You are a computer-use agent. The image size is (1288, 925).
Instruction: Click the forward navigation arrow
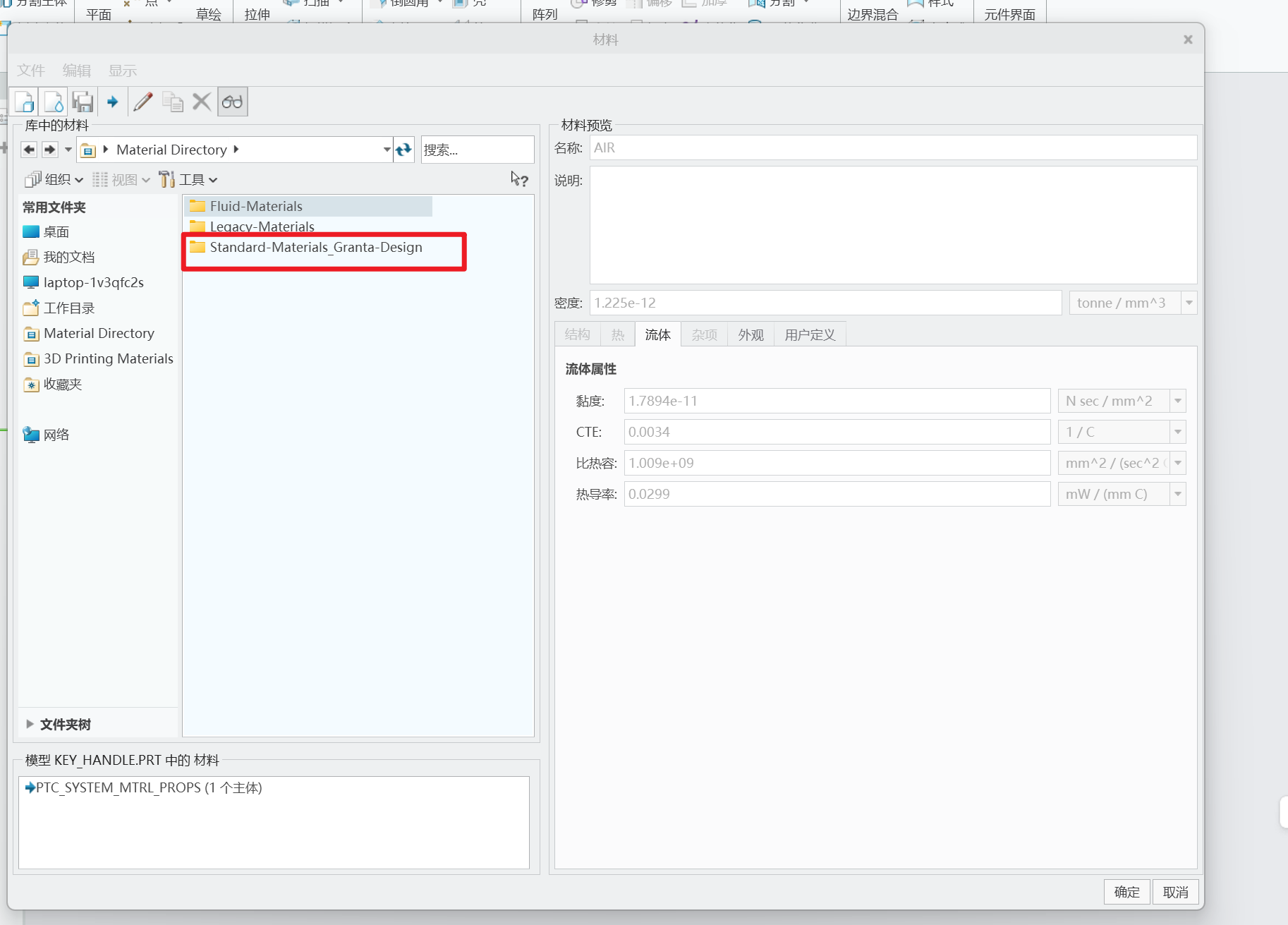49,150
